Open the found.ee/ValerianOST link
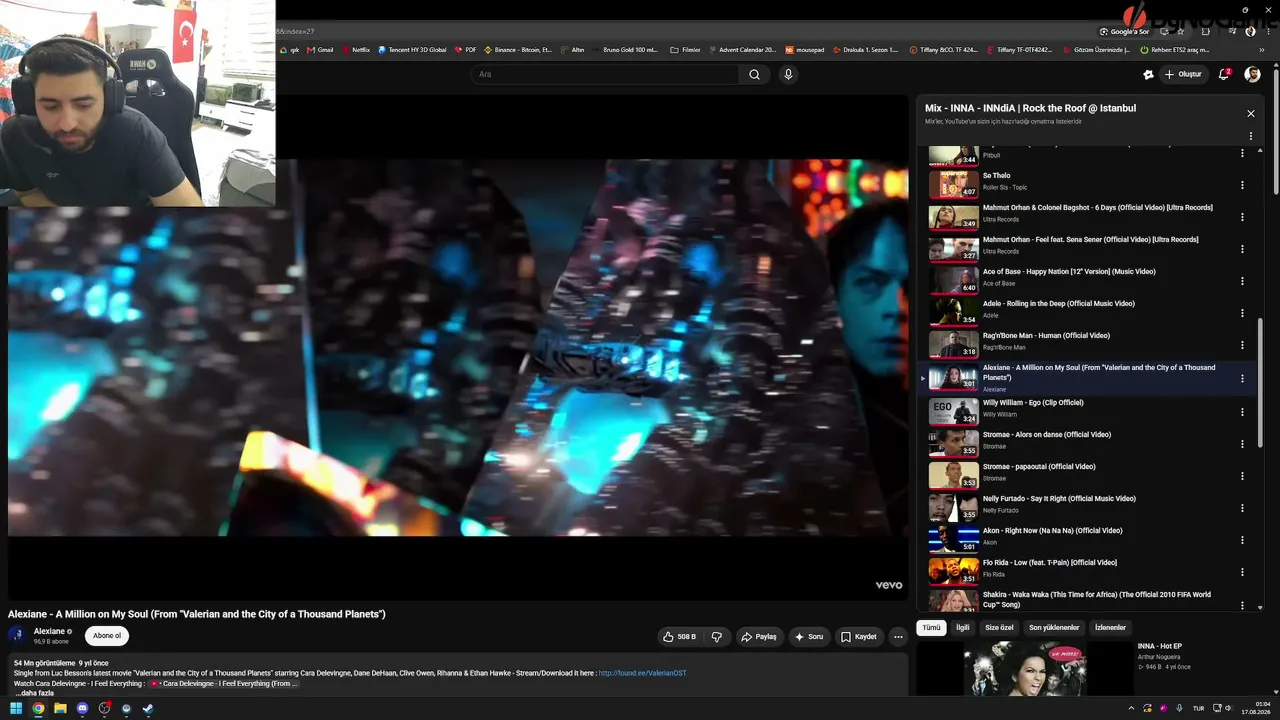 (x=642, y=673)
